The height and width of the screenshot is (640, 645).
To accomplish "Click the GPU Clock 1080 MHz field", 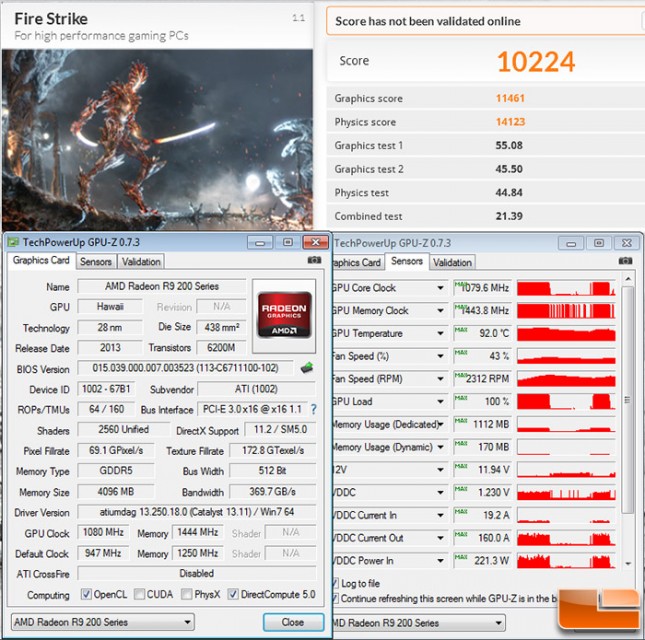I will (103, 532).
